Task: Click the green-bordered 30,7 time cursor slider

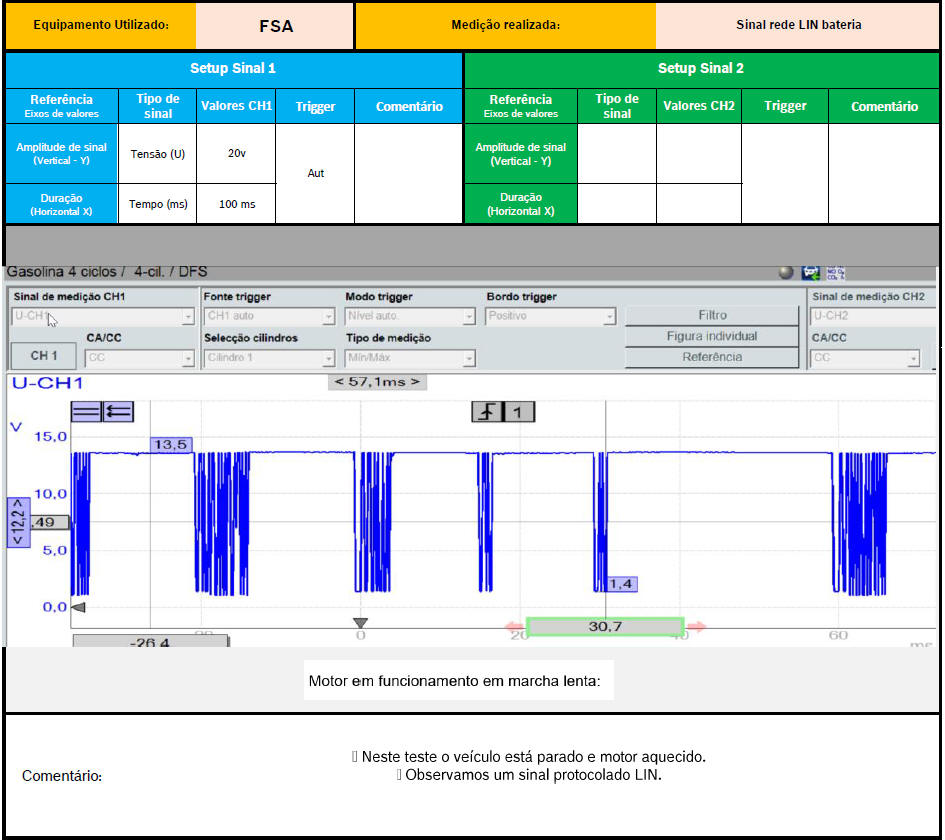Action: click(605, 627)
